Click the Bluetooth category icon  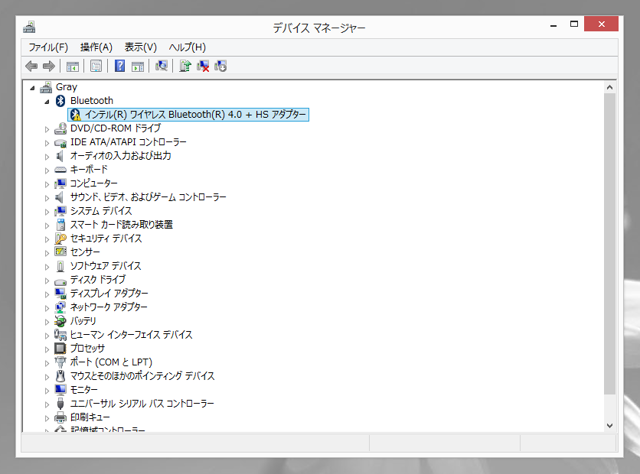click(x=60, y=100)
